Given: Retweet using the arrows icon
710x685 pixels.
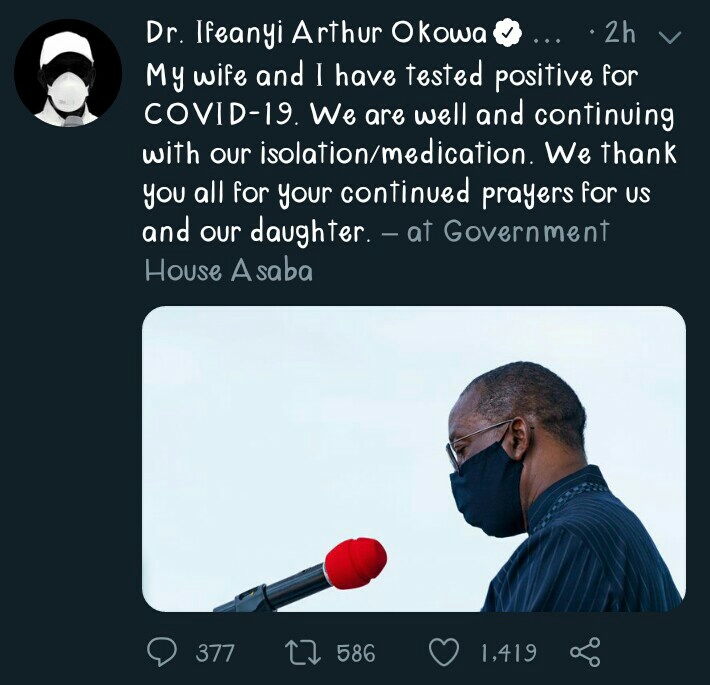Looking at the screenshot, I should point(303,651).
